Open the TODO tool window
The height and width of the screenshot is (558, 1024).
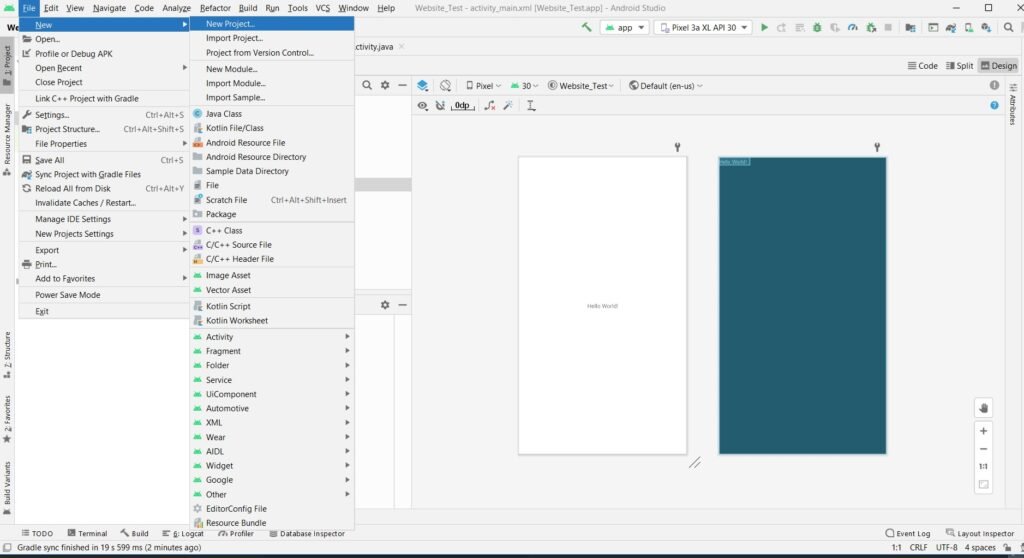coord(37,533)
